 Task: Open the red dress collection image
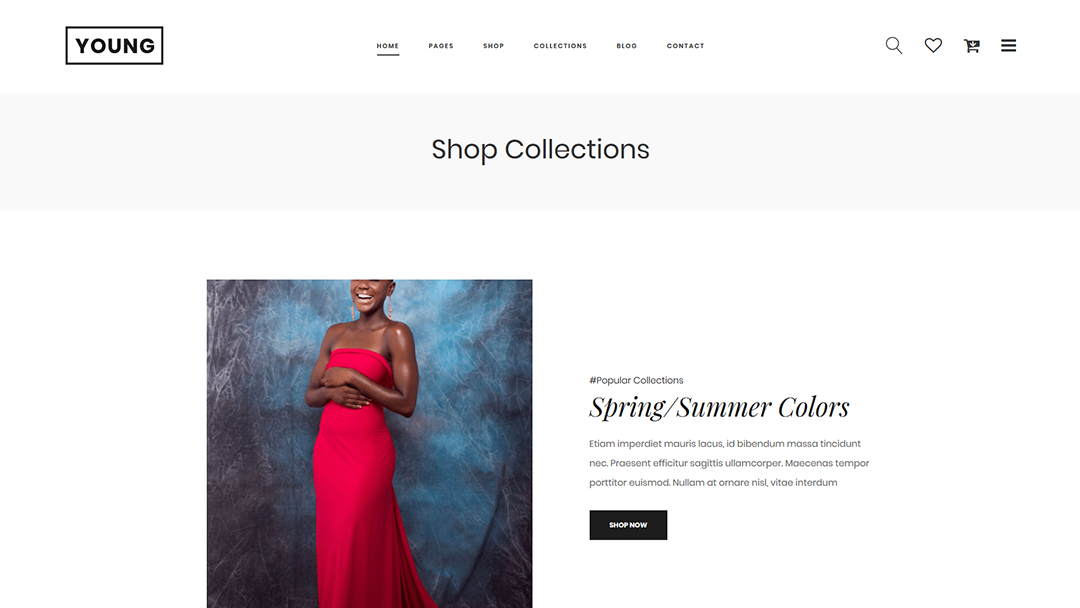point(369,443)
